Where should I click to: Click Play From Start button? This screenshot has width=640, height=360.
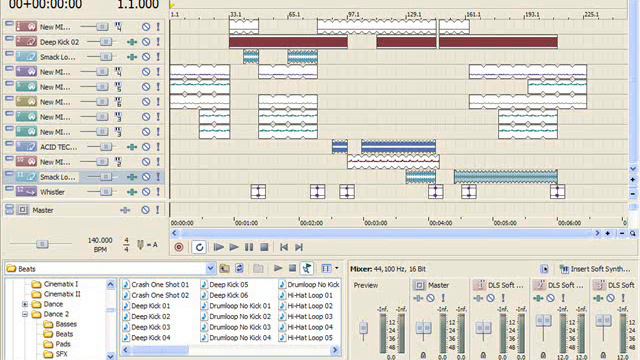click(x=219, y=247)
